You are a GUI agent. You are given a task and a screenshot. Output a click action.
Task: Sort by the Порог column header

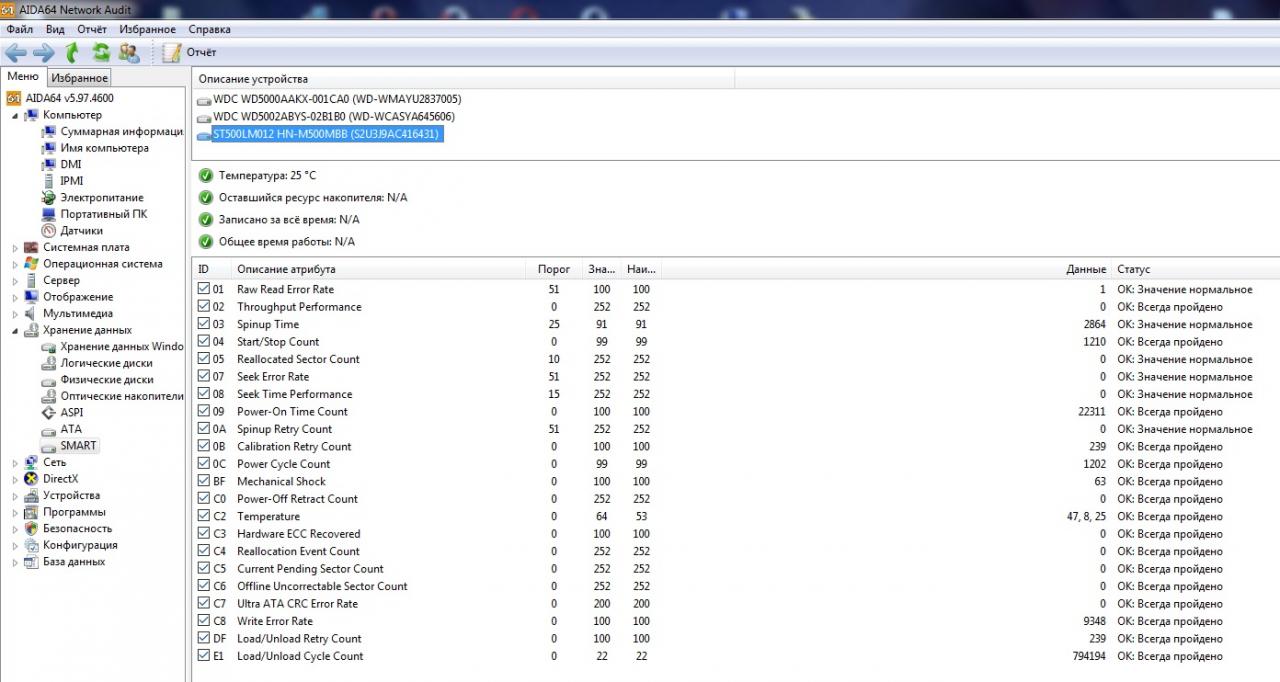(554, 269)
